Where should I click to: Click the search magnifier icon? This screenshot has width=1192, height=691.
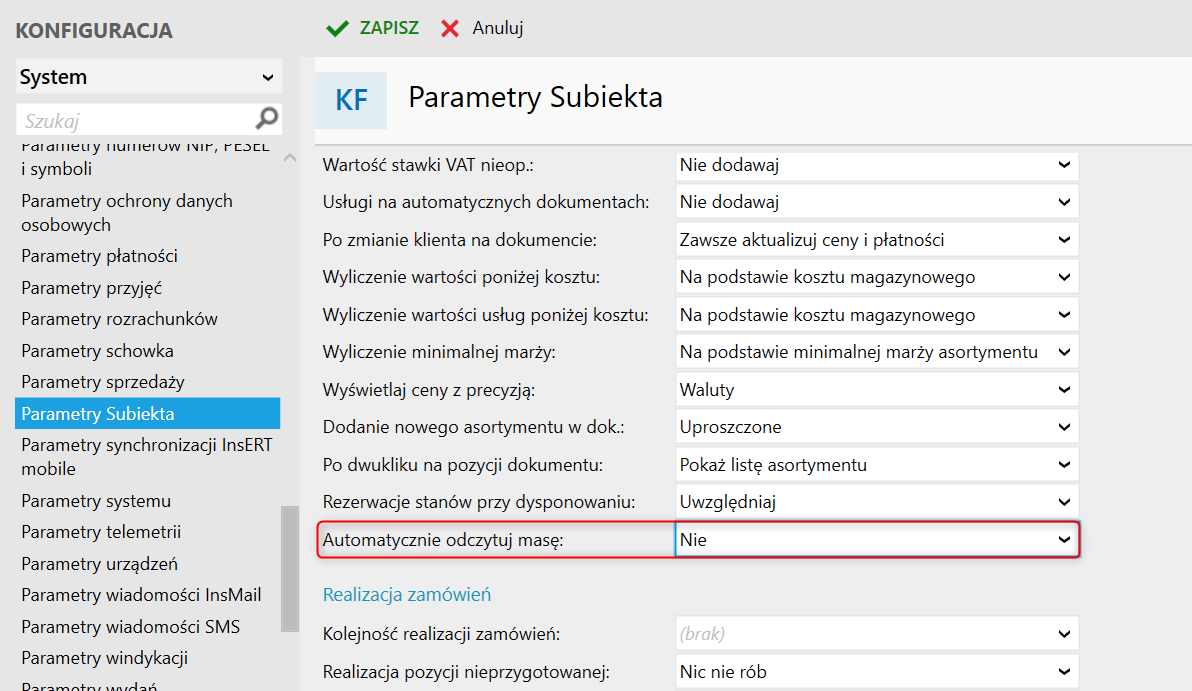(266, 120)
